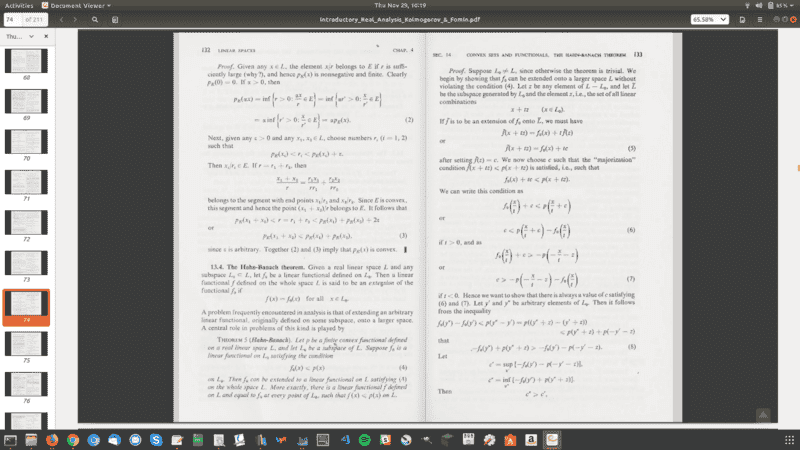The image size is (800, 450).
Task: Open the Terminal from the taskbar
Action: 12,439
